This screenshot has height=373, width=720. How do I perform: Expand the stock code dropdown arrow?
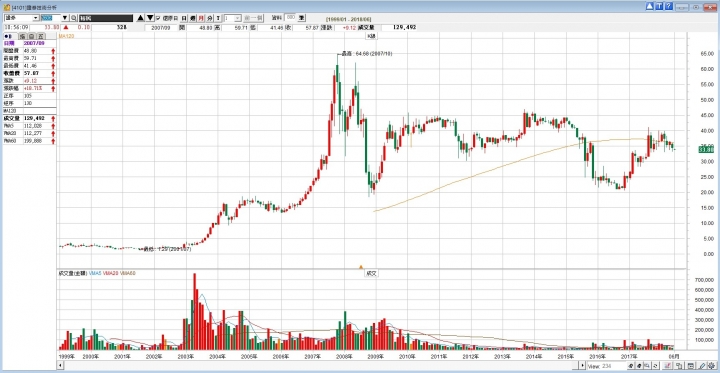tap(65, 18)
